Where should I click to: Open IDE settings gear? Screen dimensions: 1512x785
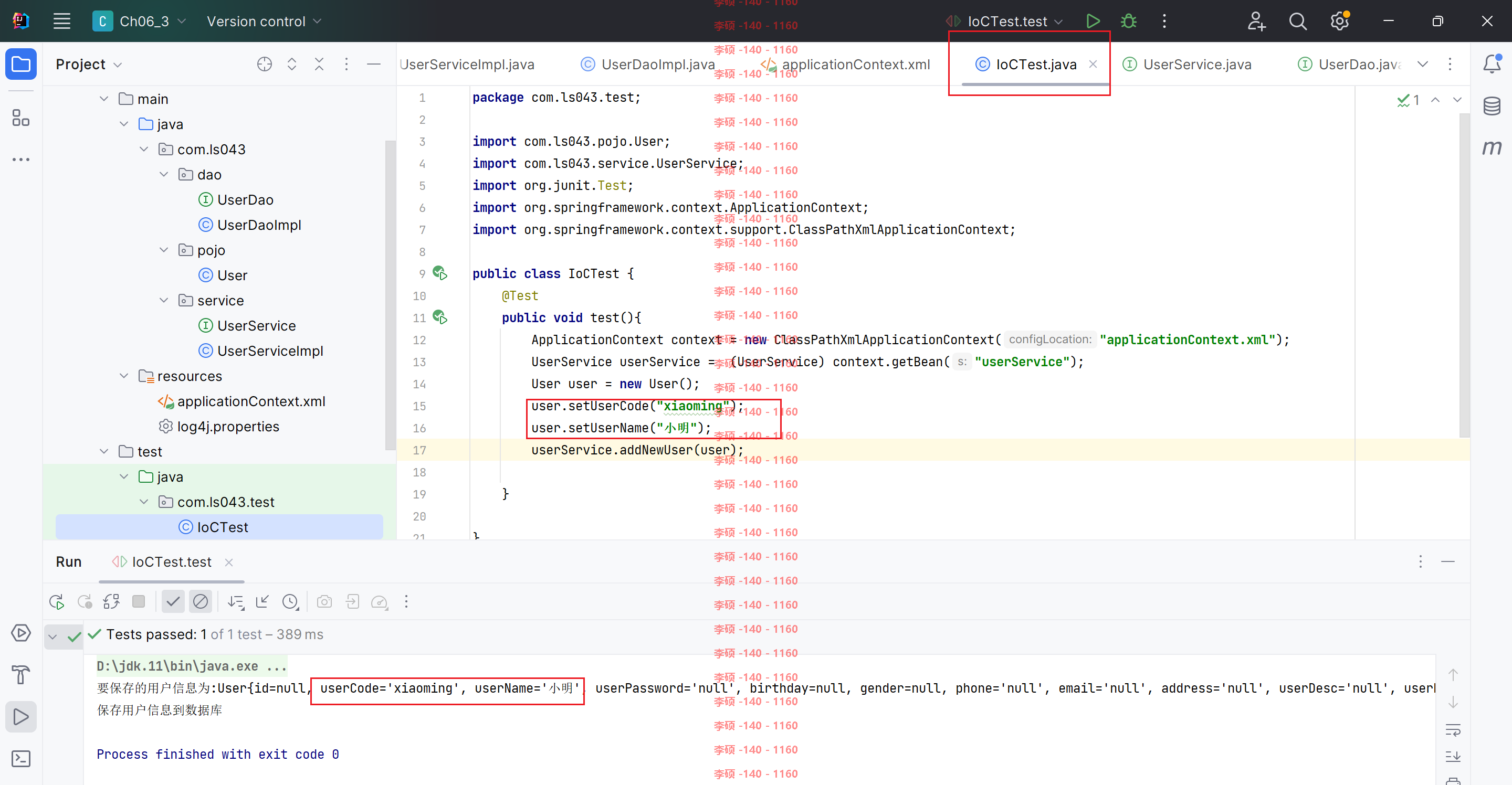[x=1339, y=22]
